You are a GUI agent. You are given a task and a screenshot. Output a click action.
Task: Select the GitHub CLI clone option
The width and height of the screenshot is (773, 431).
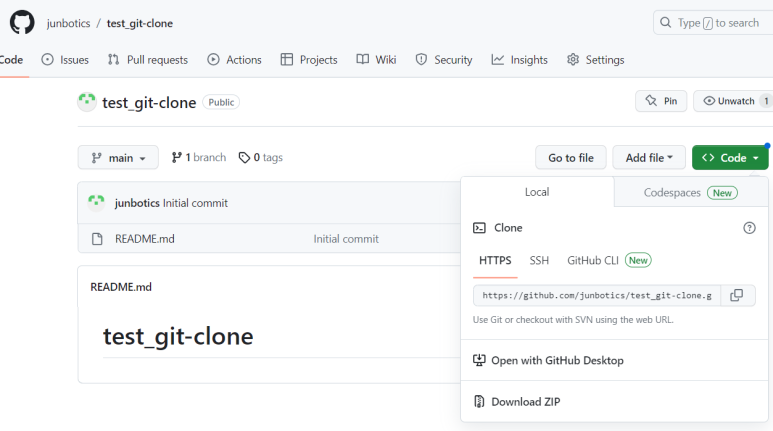tap(609, 260)
